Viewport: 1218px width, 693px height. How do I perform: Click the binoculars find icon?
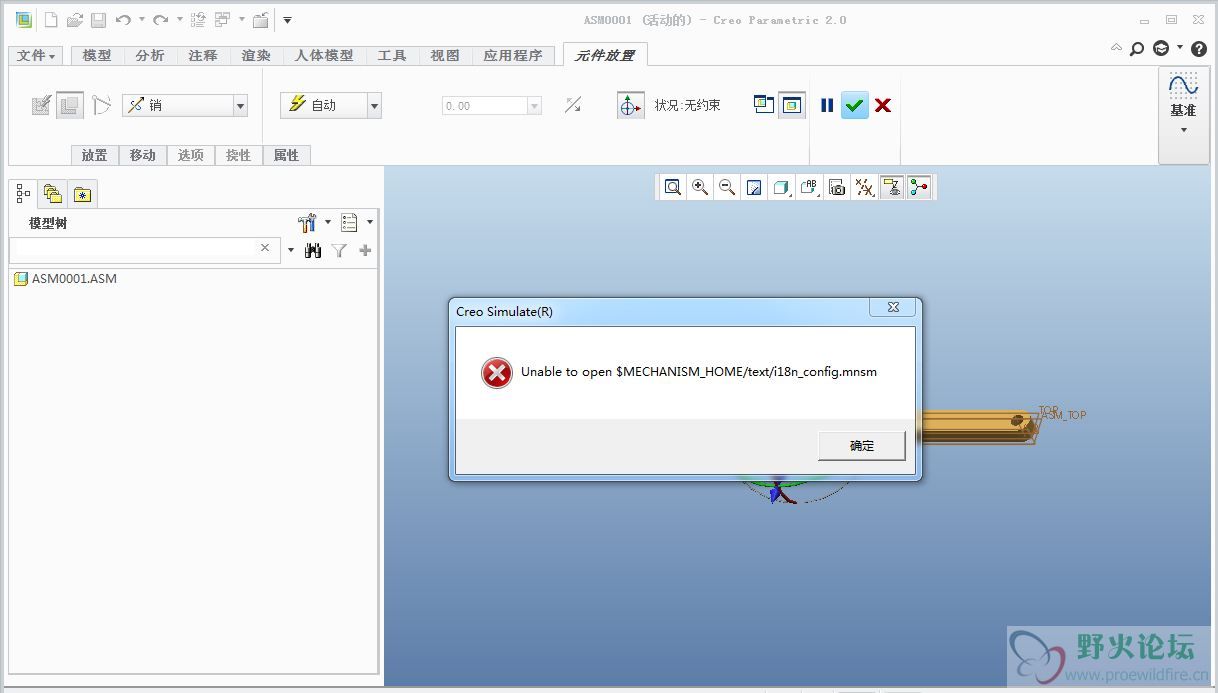(313, 250)
